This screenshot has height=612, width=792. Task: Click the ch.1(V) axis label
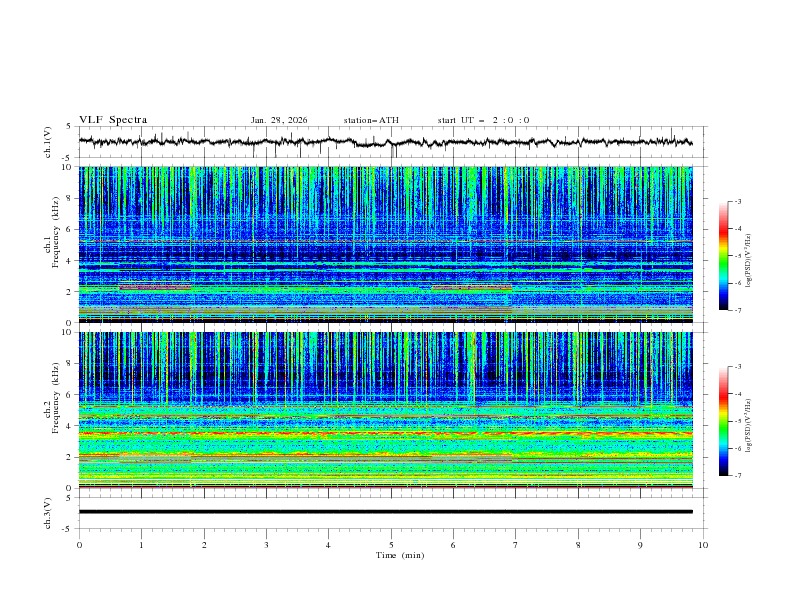point(49,142)
